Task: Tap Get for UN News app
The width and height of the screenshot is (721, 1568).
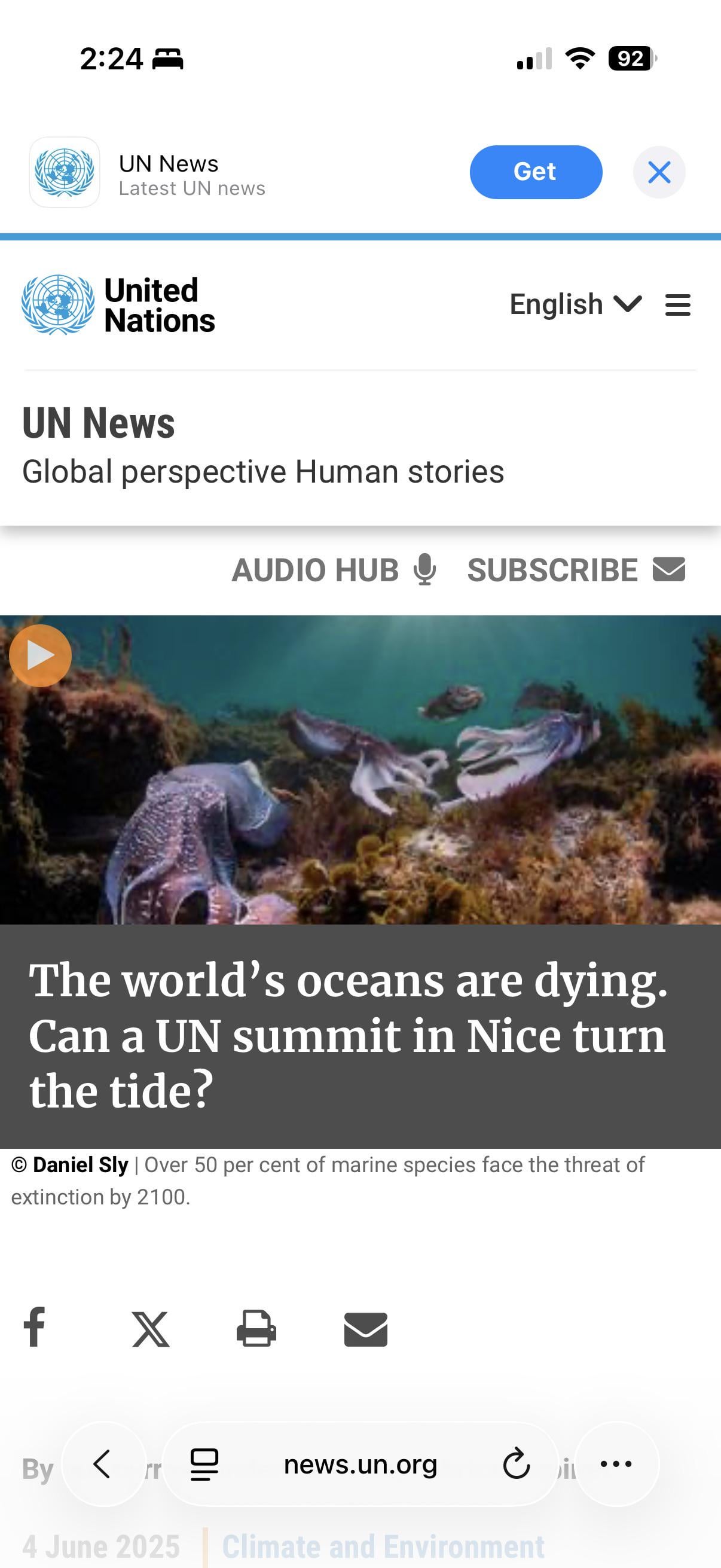Action: [x=536, y=172]
